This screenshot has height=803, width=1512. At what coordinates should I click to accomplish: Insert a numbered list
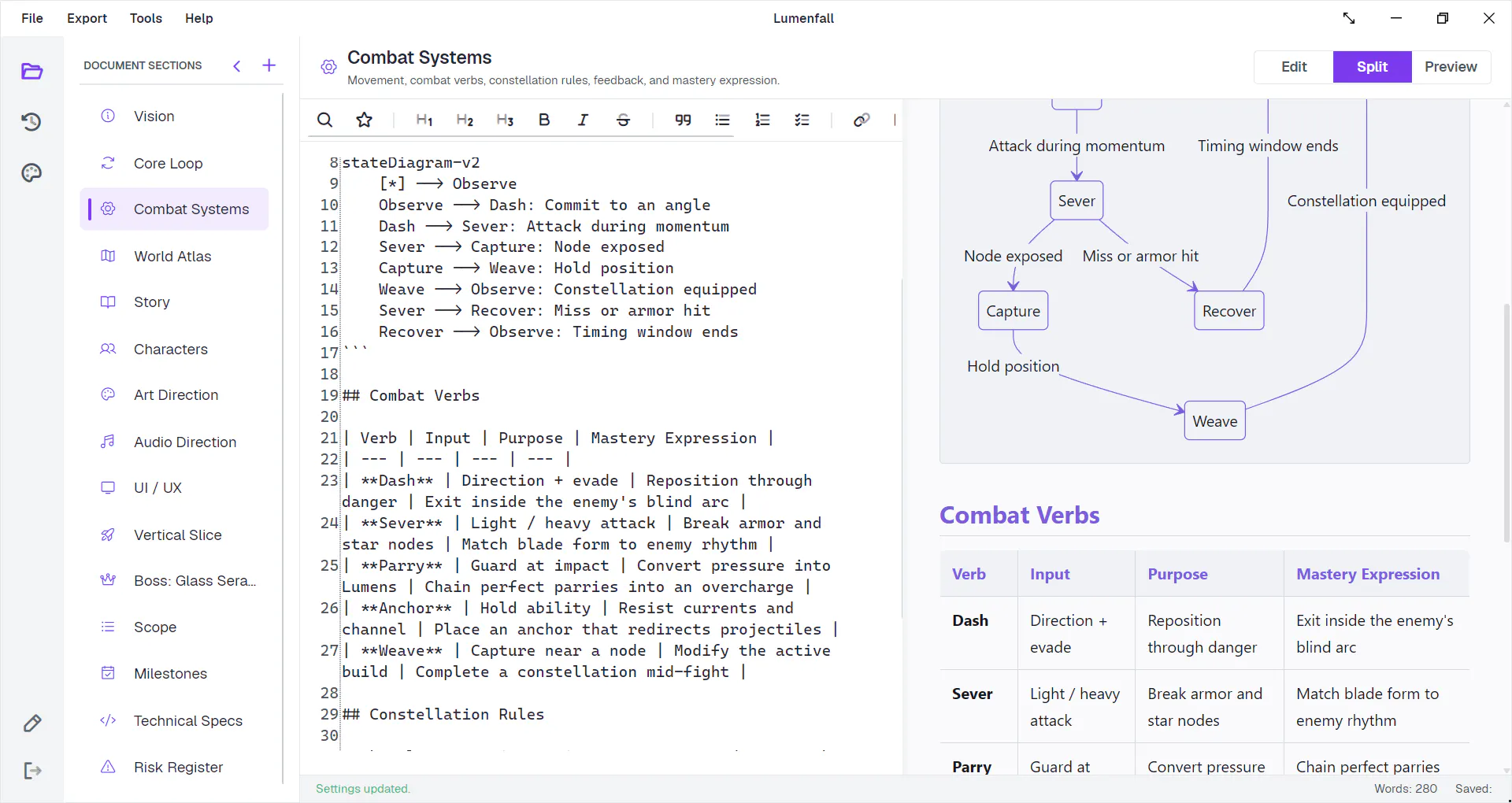pyautogui.click(x=762, y=120)
